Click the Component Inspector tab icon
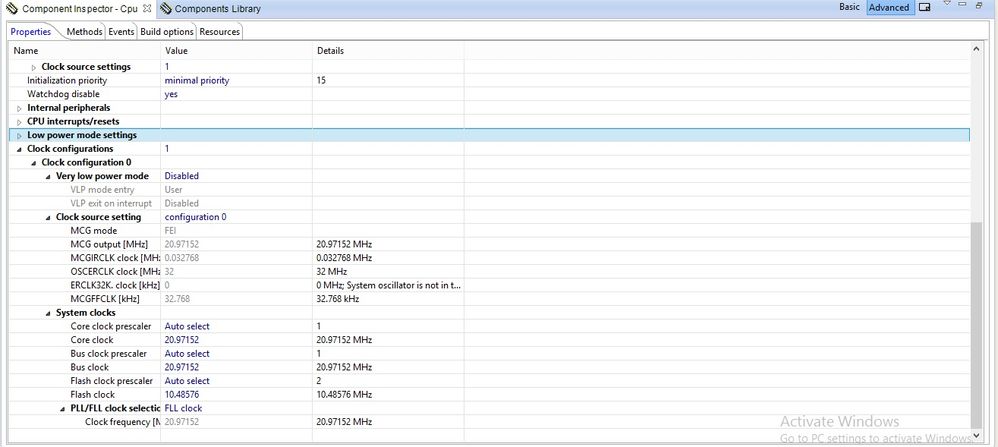998x447 pixels. [11, 9]
